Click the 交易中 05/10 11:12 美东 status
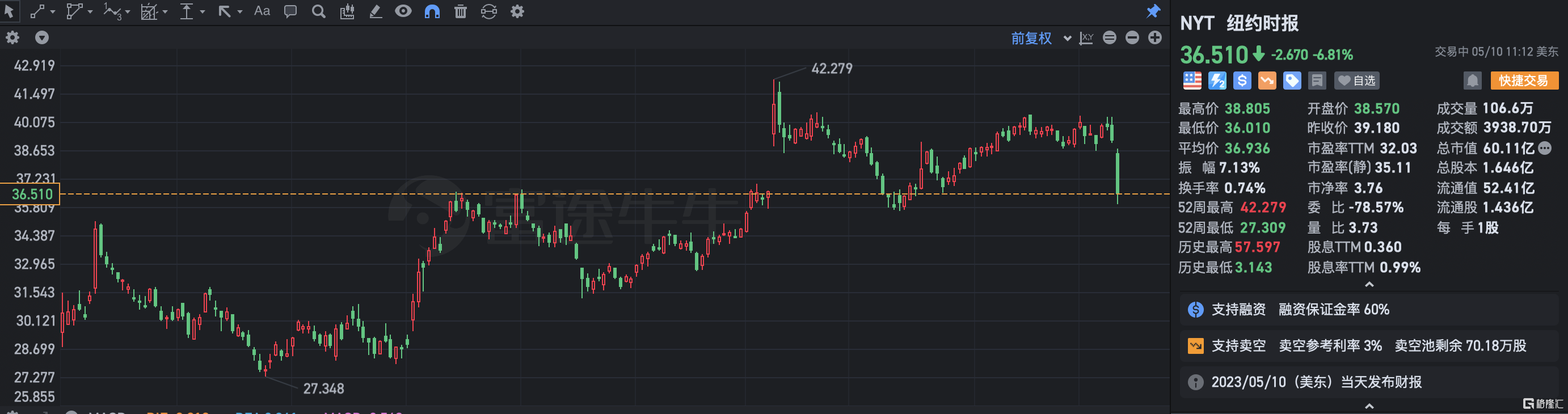Screen dimensions: 1568x414 click(1496, 52)
